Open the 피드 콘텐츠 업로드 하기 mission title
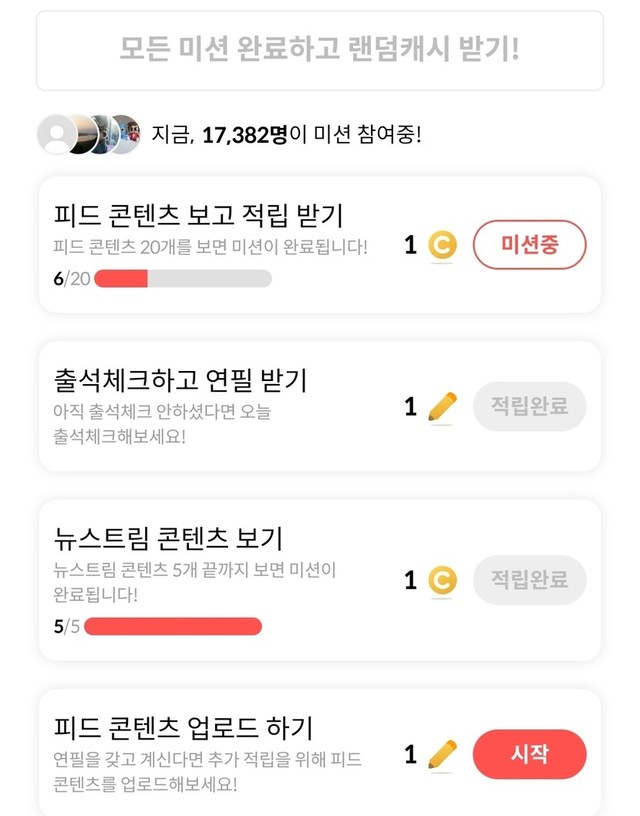Screen dimensions: 640x816 pos(184,727)
